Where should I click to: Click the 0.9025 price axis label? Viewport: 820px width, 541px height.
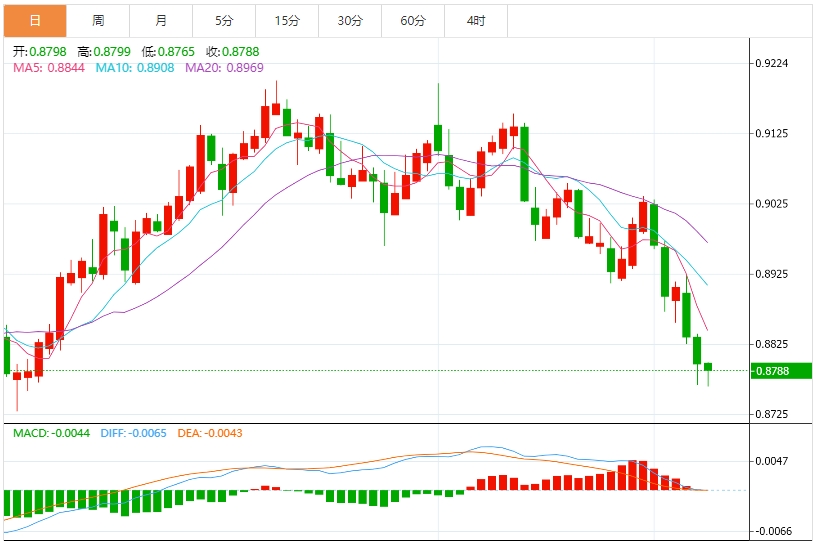(x=772, y=204)
